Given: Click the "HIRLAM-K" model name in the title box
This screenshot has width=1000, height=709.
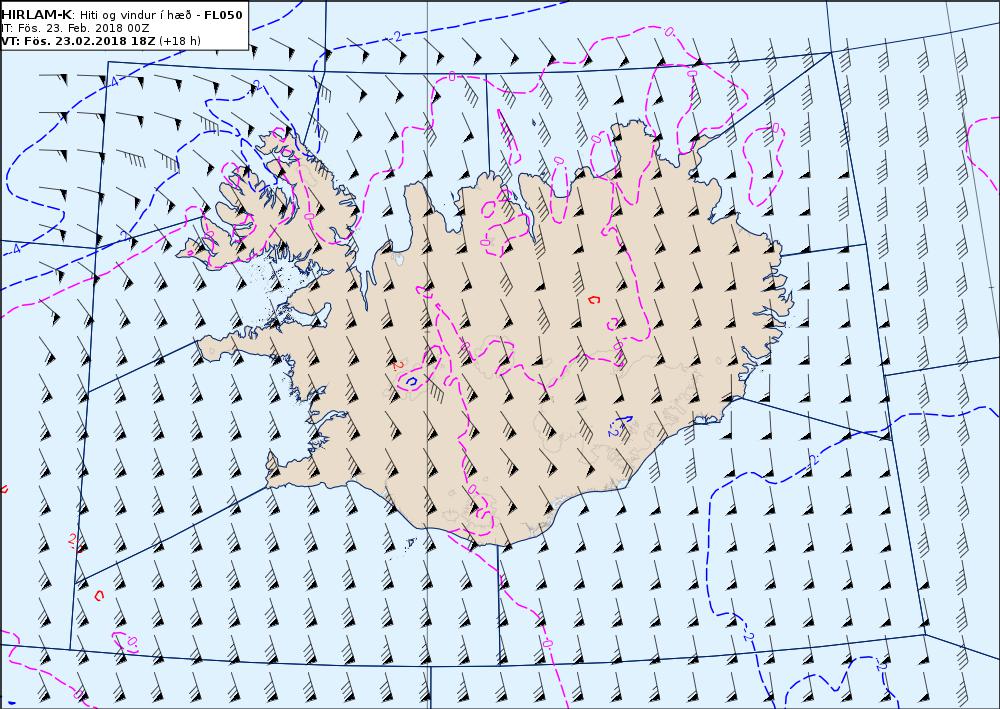Looking at the screenshot, I should click(37, 15).
